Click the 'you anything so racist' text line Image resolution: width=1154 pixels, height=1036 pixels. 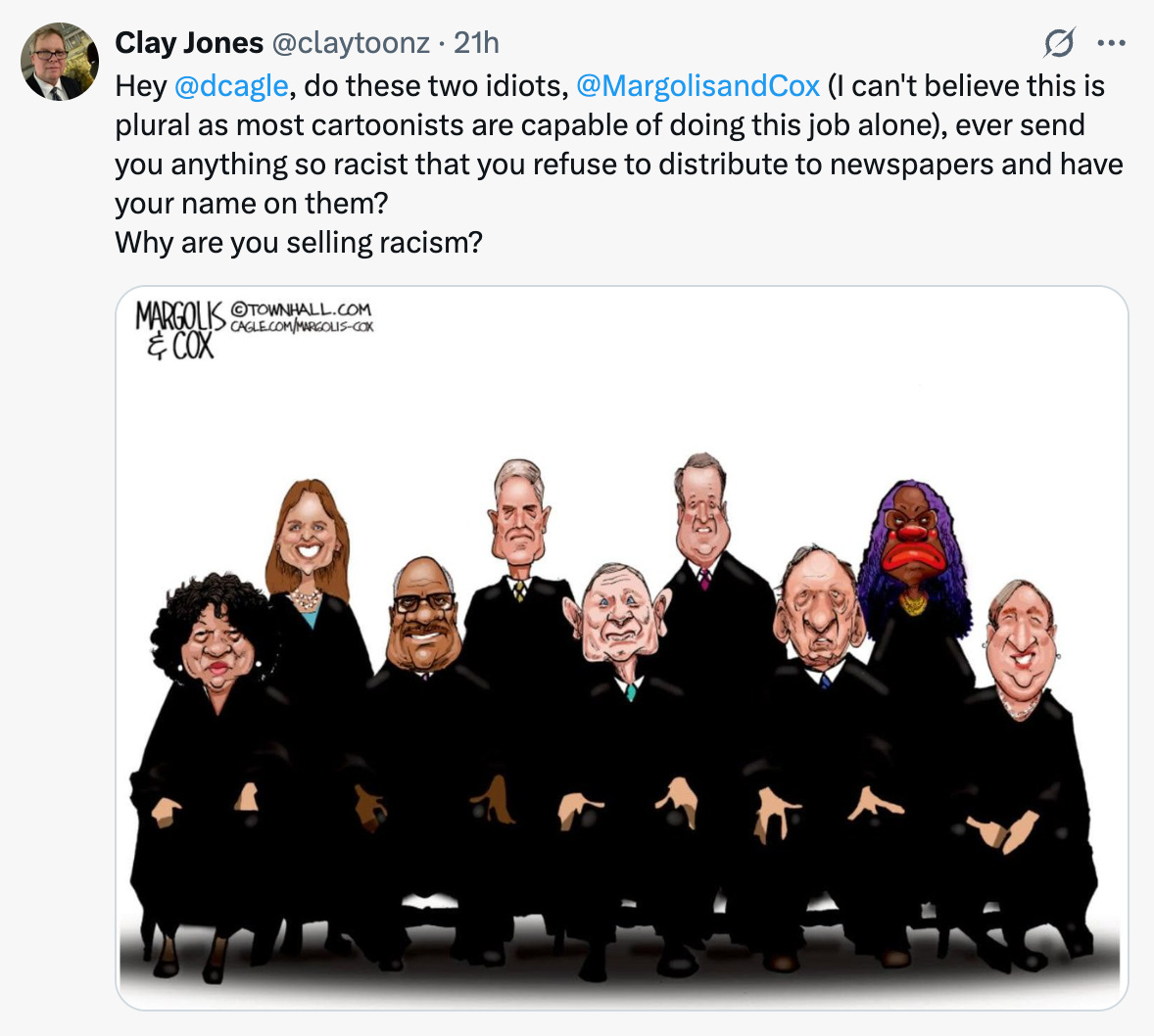click(x=619, y=165)
